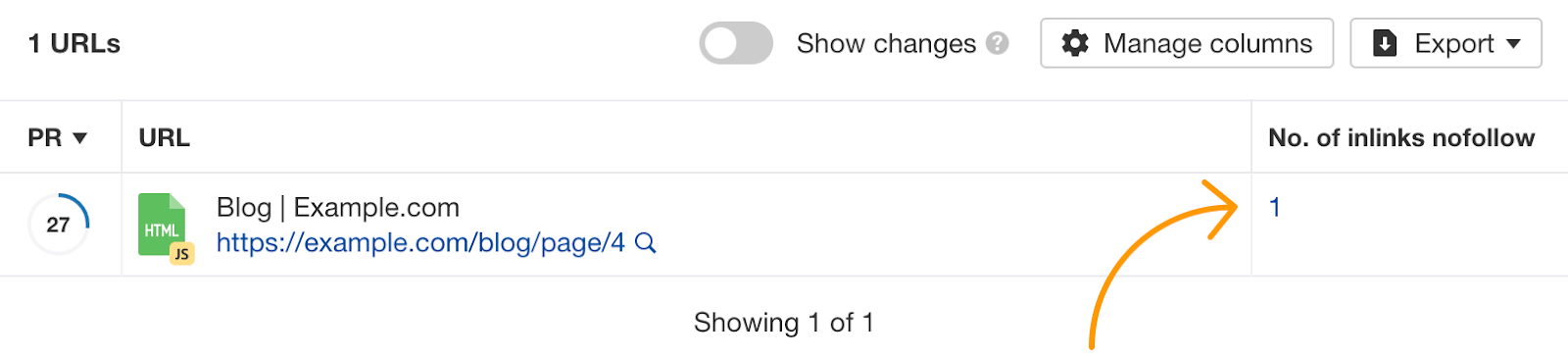The width and height of the screenshot is (1568, 357).
Task: Sort by the PR column arrow
Action: tap(80, 138)
